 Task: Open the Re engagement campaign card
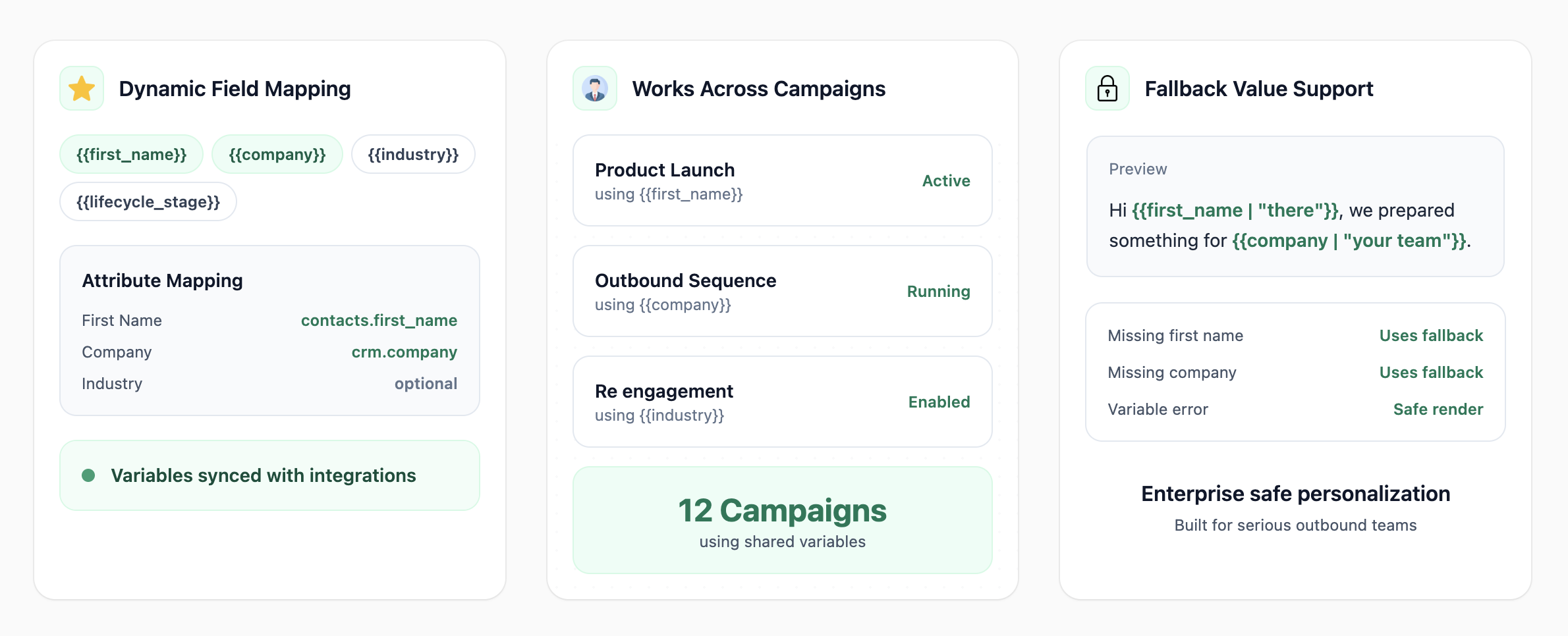pos(781,402)
